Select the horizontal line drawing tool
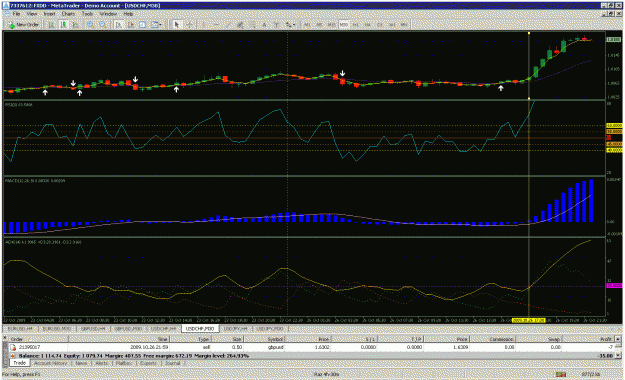 click(216, 25)
